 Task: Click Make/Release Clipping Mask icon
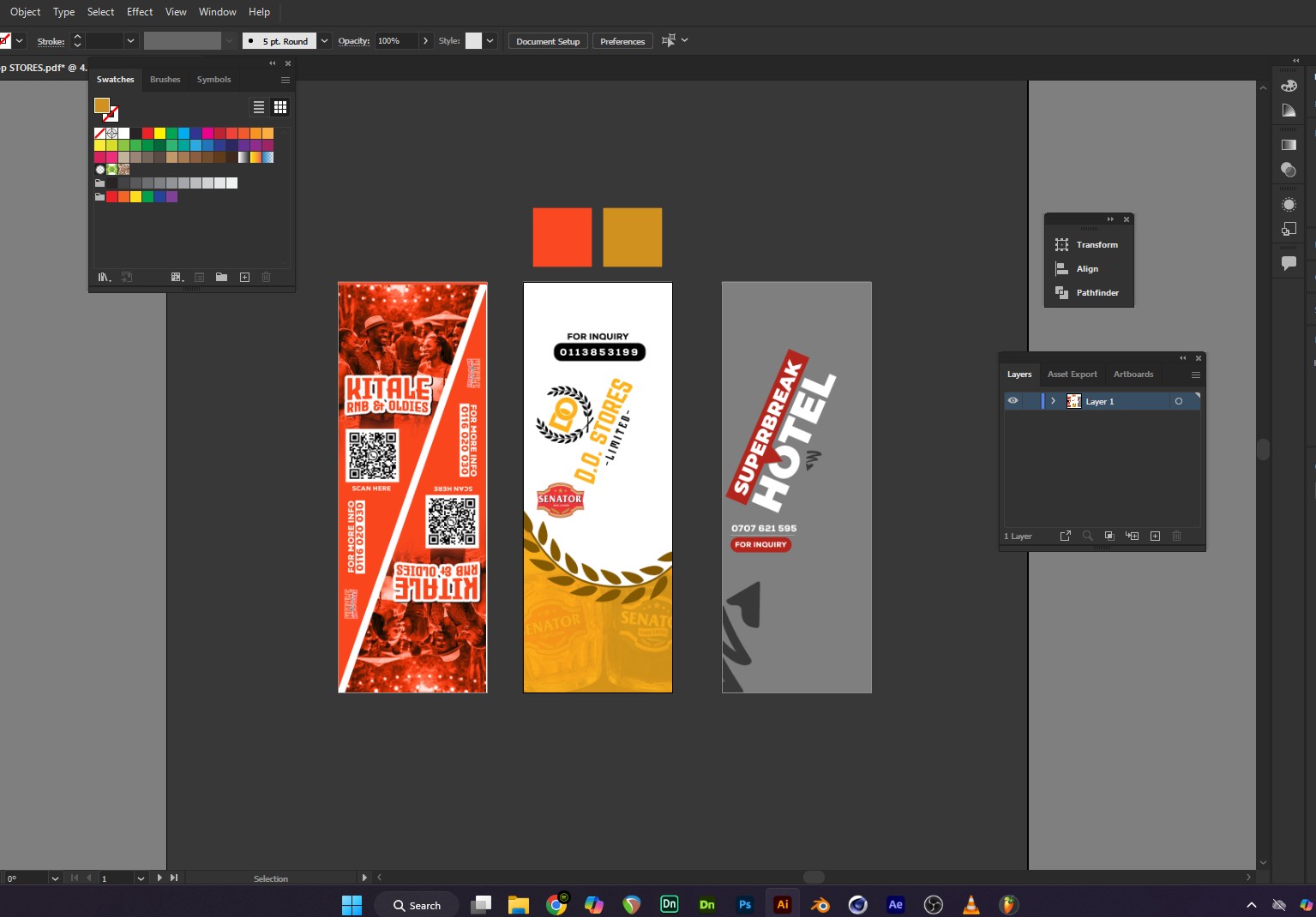click(1109, 536)
